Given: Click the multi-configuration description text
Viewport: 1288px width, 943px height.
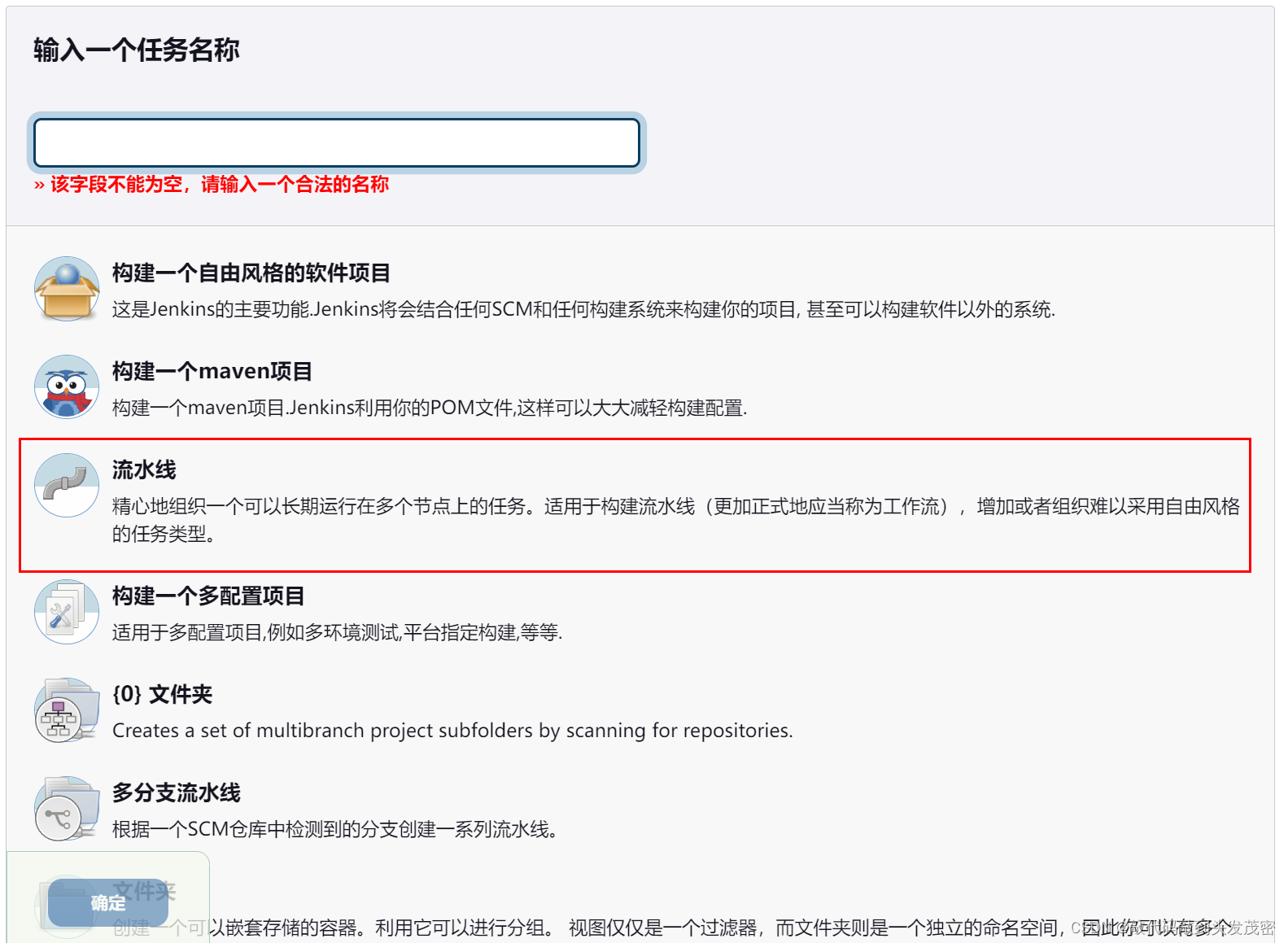Looking at the screenshot, I should tap(337, 632).
